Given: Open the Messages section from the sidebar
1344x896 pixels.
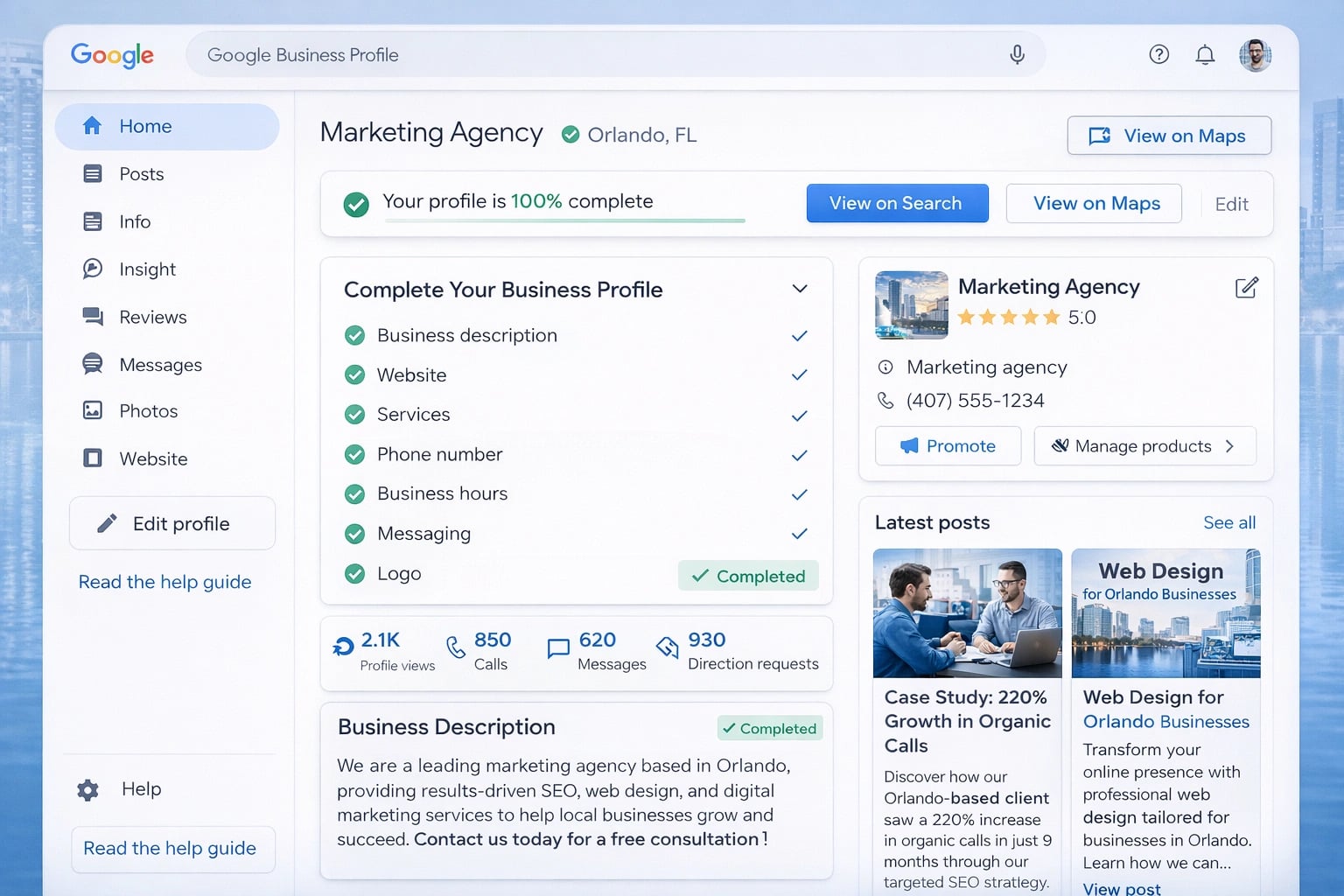Looking at the screenshot, I should [x=160, y=365].
